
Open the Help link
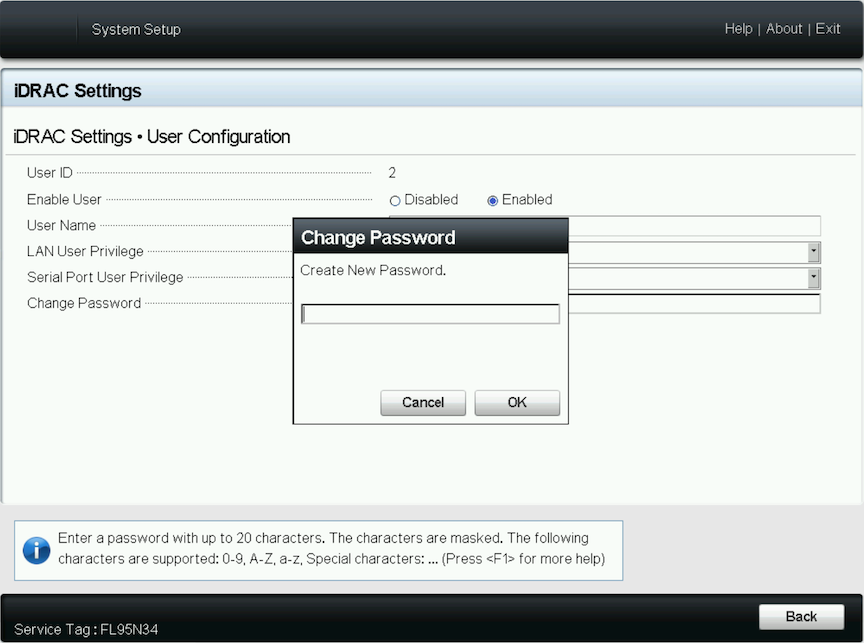[739, 29]
